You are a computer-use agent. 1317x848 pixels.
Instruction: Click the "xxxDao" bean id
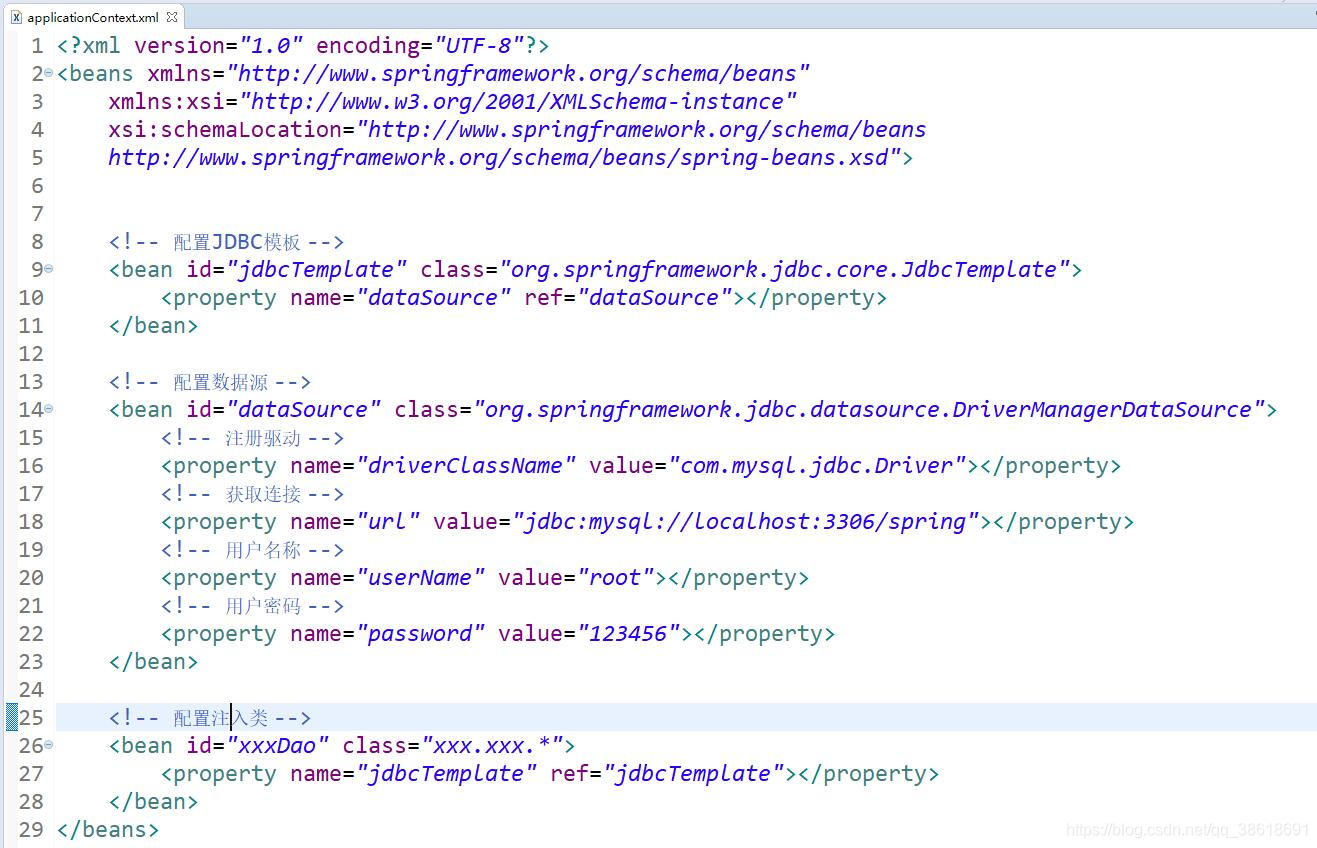278,746
